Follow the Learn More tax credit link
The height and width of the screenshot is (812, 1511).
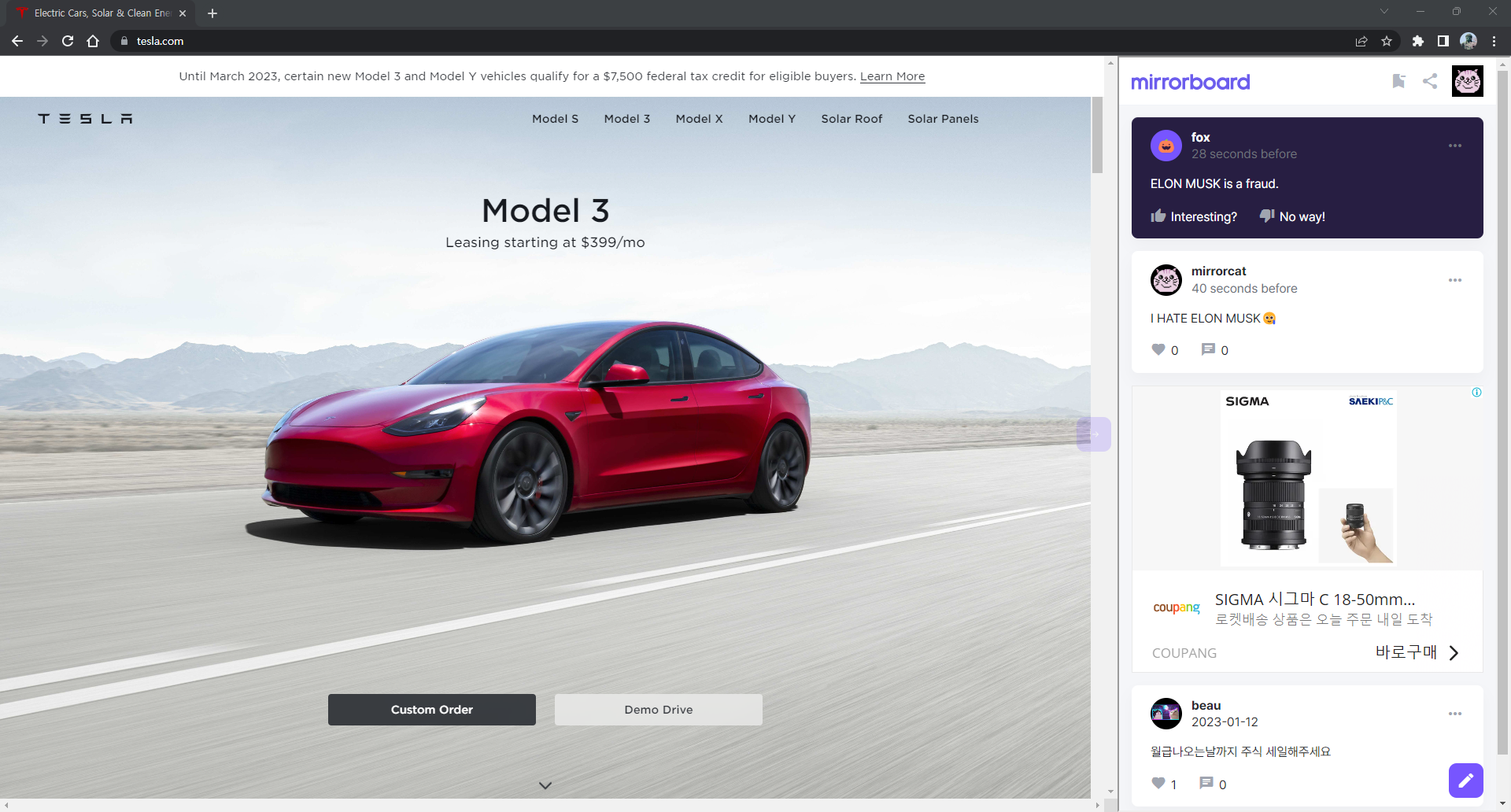point(892,76)
